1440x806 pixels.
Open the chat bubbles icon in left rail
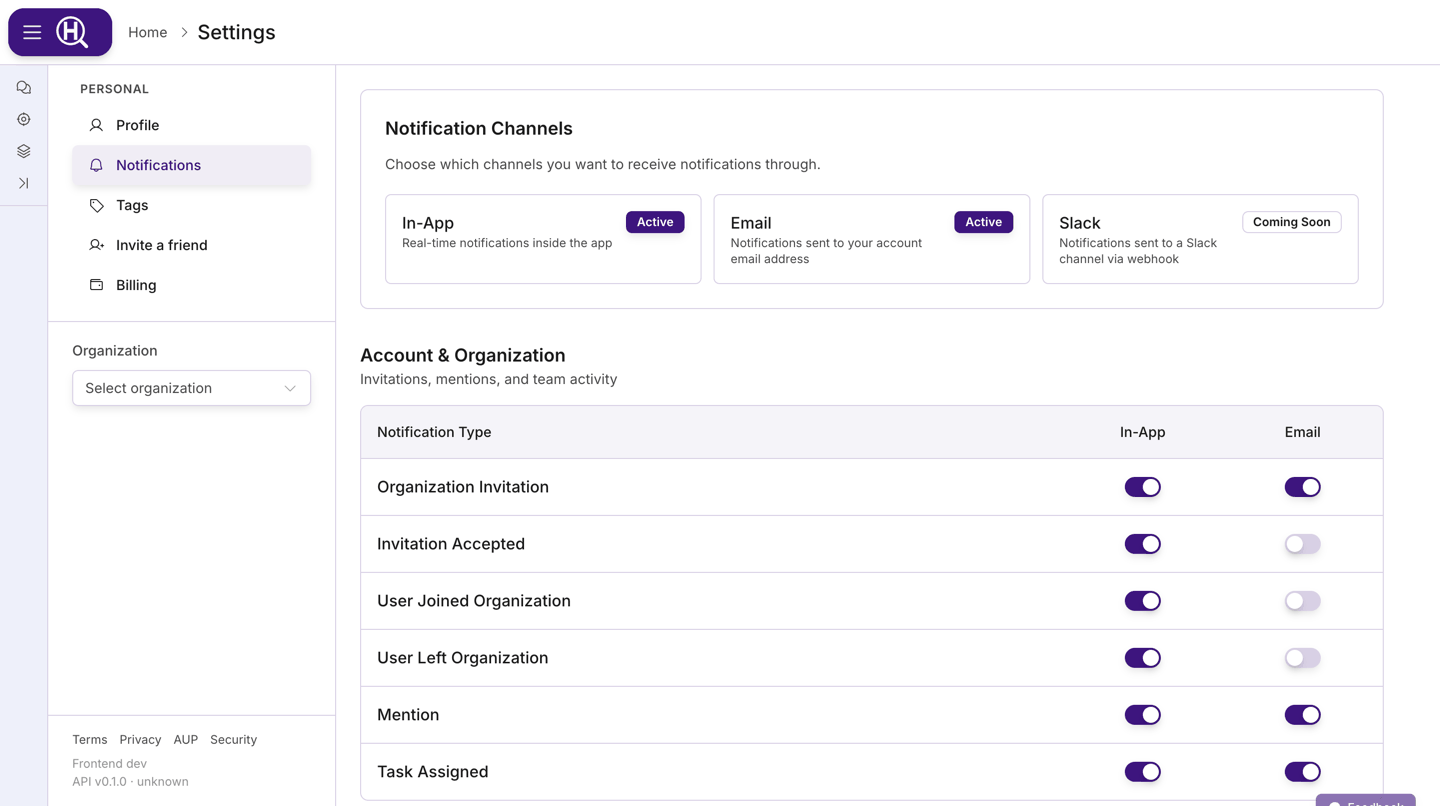[x=24, y=87]
